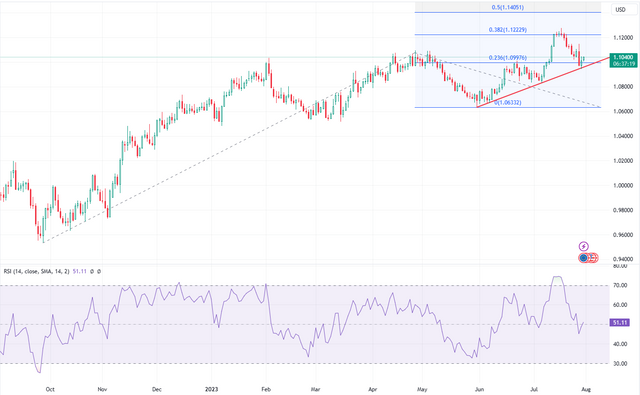Click the Mar date axis label
The height and width of the screenshot is (395, 640).
(x=315, y=389)
